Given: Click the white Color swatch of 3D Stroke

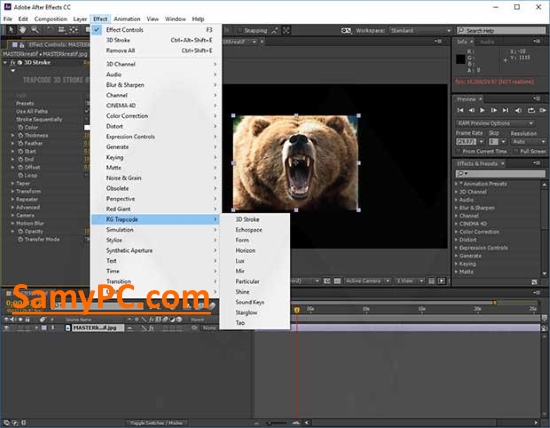Looking at the screenshot, I should (87, 127).
